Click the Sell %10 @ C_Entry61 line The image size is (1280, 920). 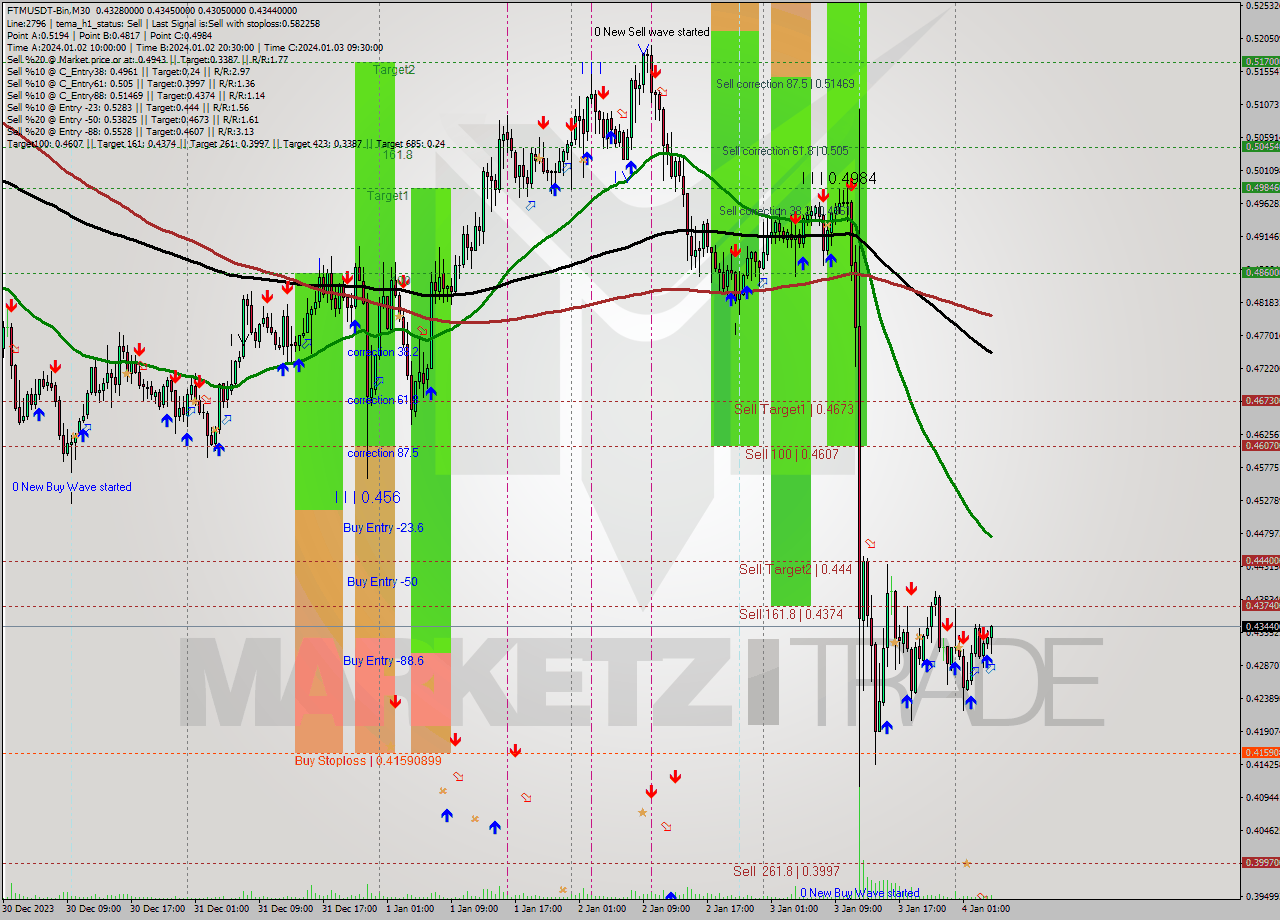pyautogui.click(x=130, y=84)
